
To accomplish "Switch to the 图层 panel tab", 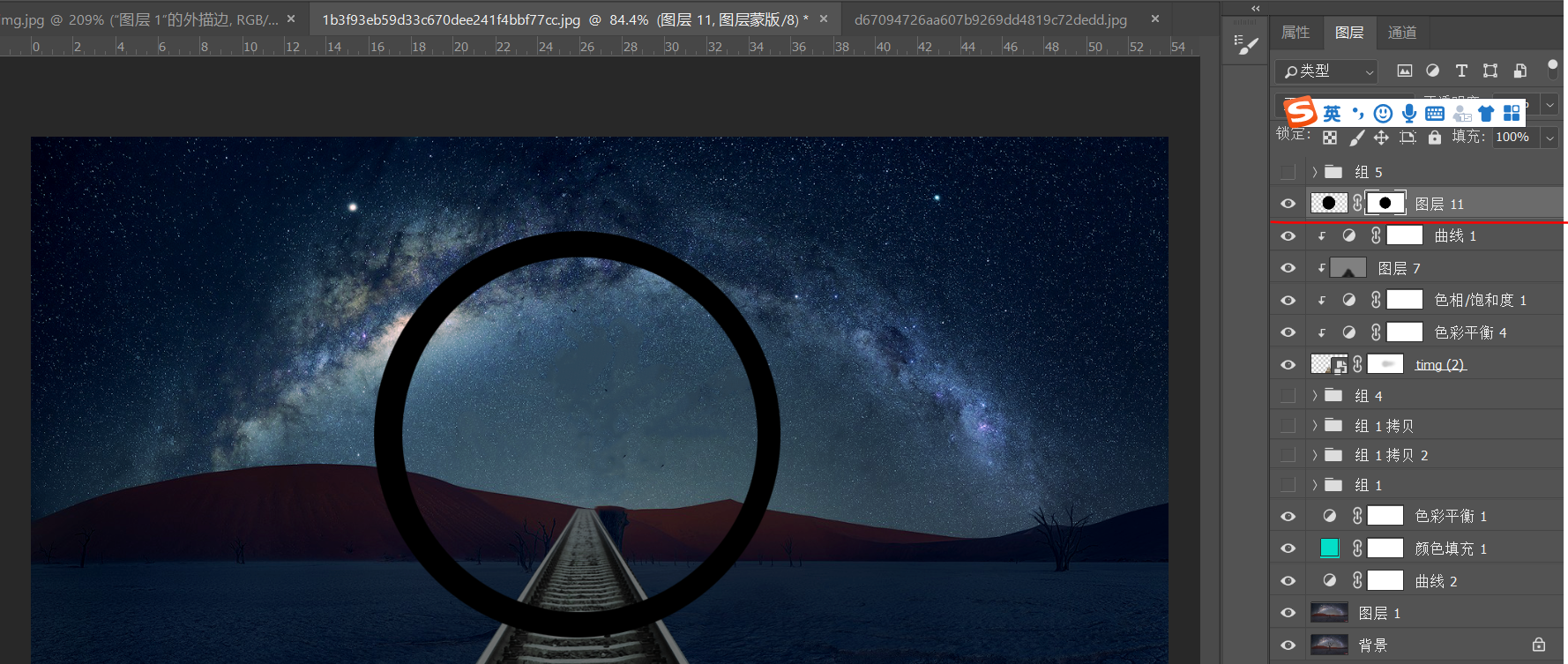I will pos(1349,33).
